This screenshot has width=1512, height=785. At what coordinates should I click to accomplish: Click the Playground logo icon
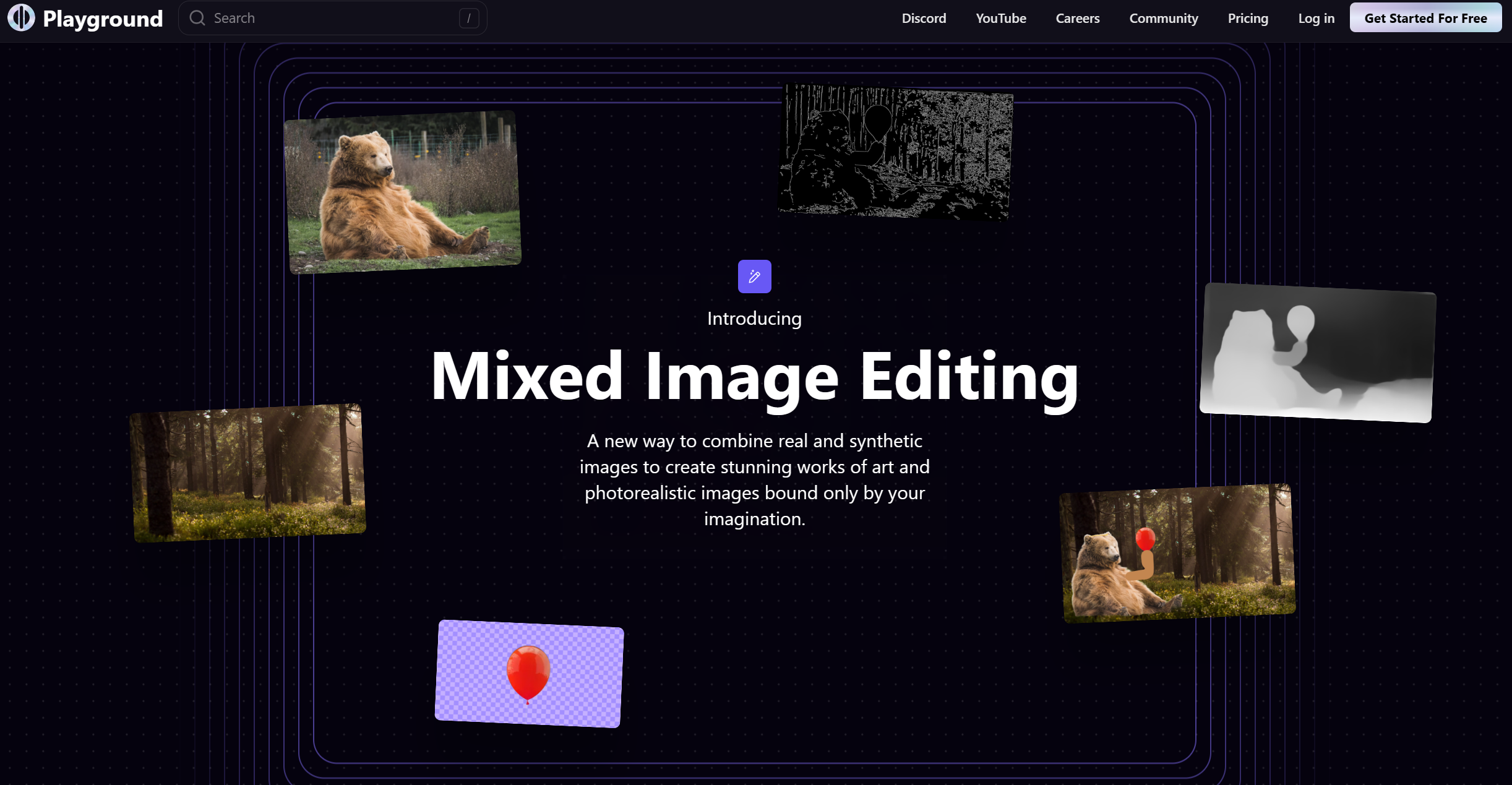(x=21, y=18)
